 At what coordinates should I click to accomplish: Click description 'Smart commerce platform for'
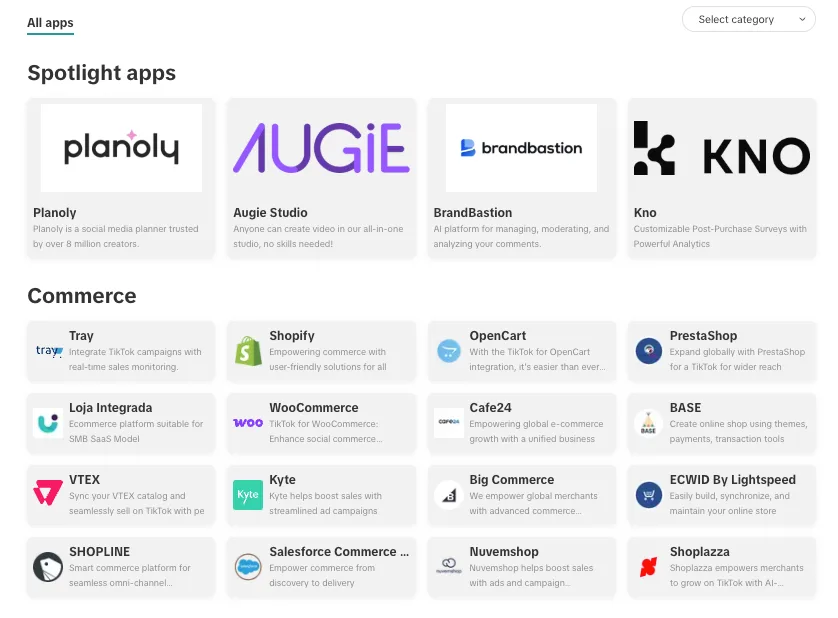tap(130, 568)
